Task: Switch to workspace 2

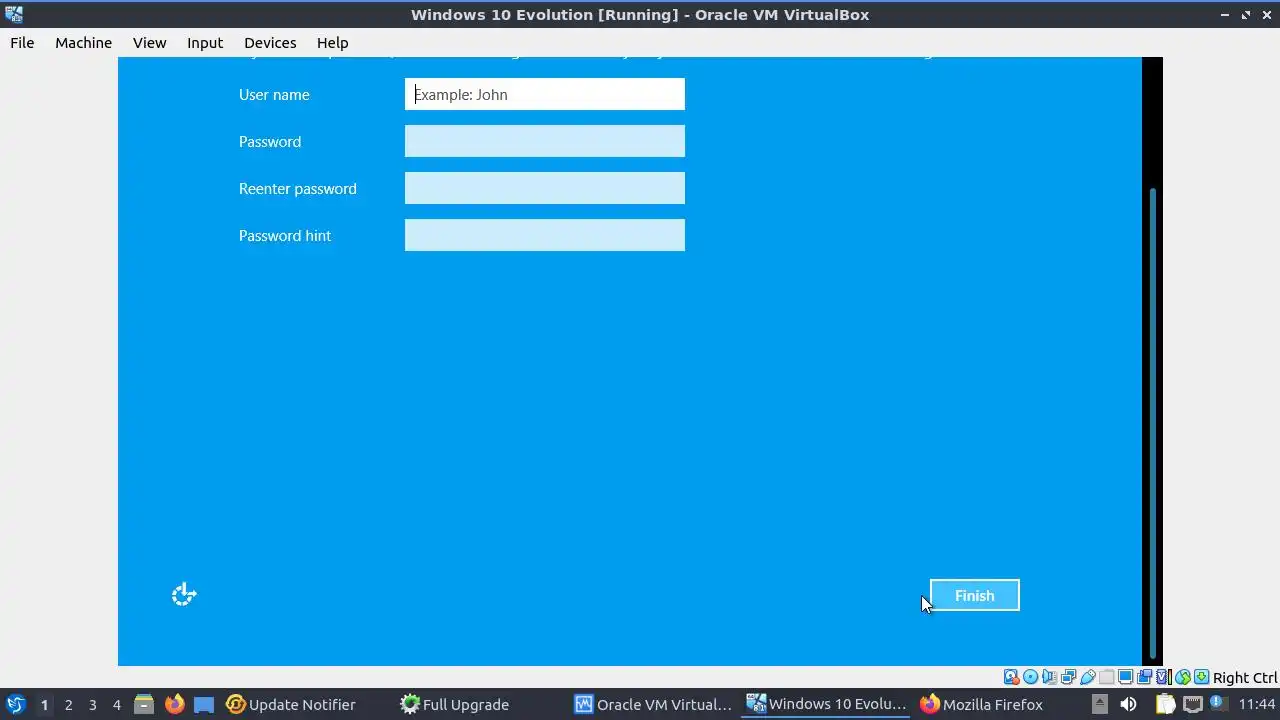Action: coord(68,704)
